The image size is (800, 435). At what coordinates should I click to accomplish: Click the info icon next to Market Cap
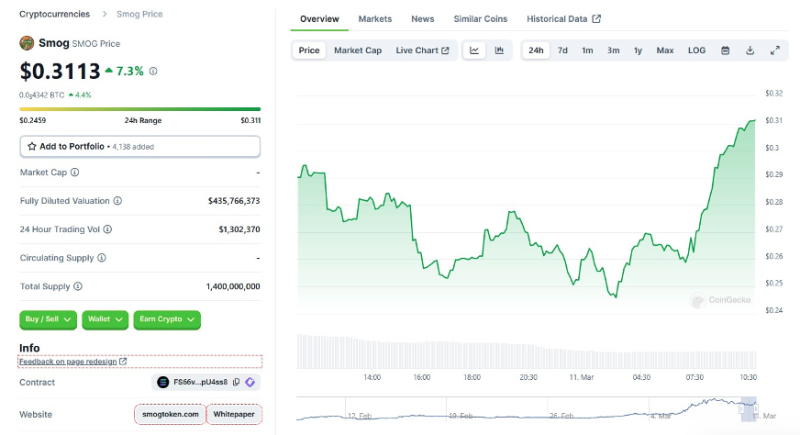click(76, 173)
